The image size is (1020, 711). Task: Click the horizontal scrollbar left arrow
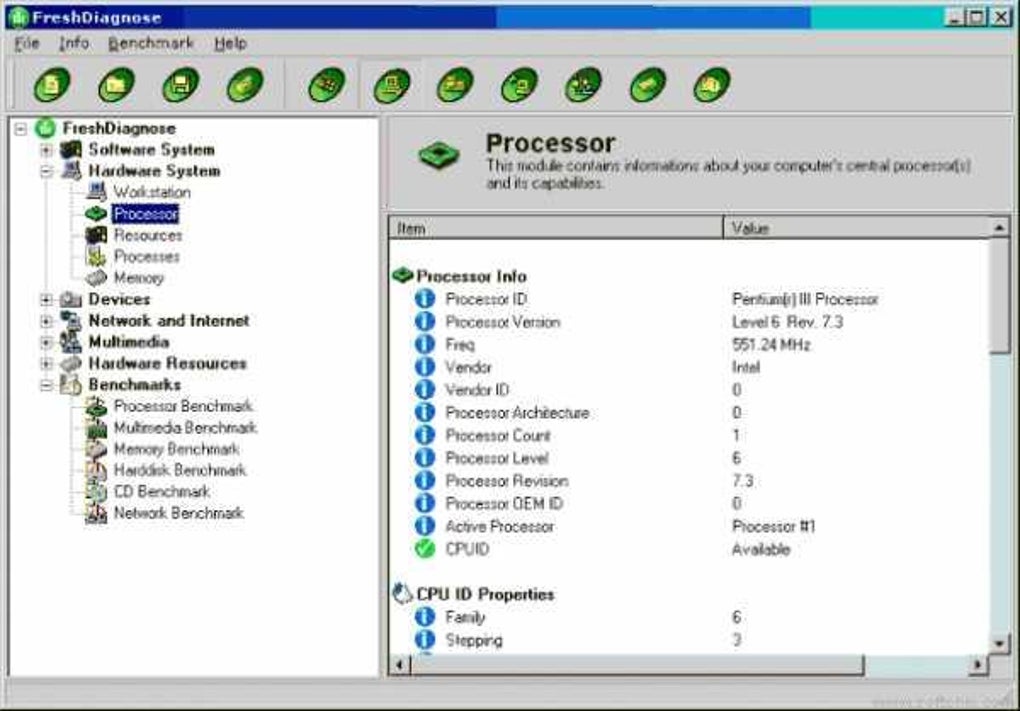[399, 665]
